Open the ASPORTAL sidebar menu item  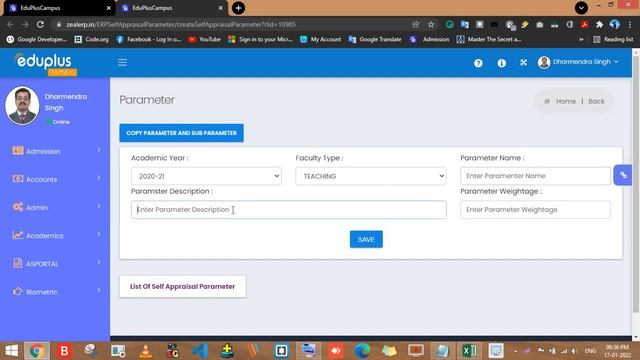(55, 264)
